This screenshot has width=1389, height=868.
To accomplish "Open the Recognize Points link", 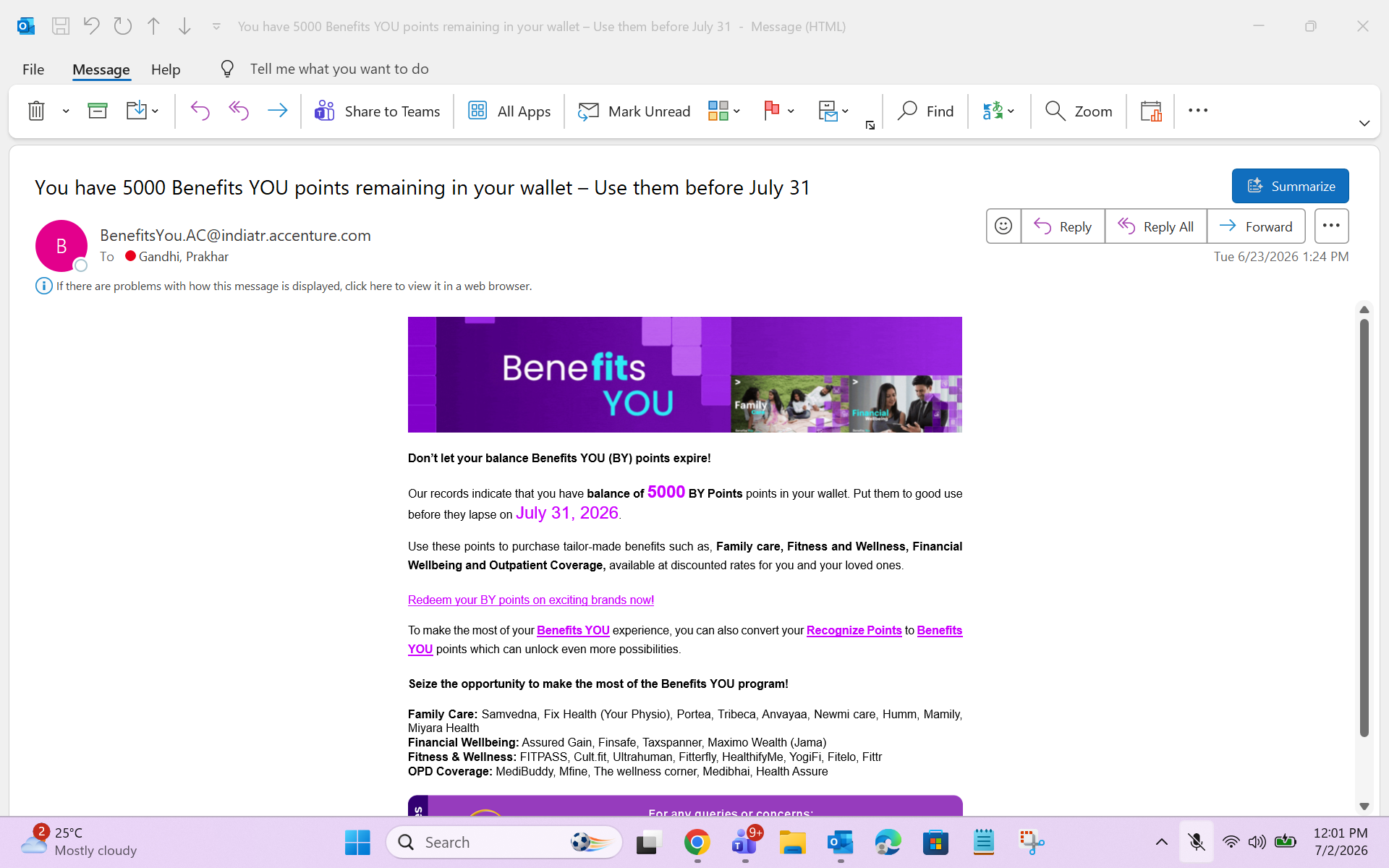I will [x=854, y=631].
